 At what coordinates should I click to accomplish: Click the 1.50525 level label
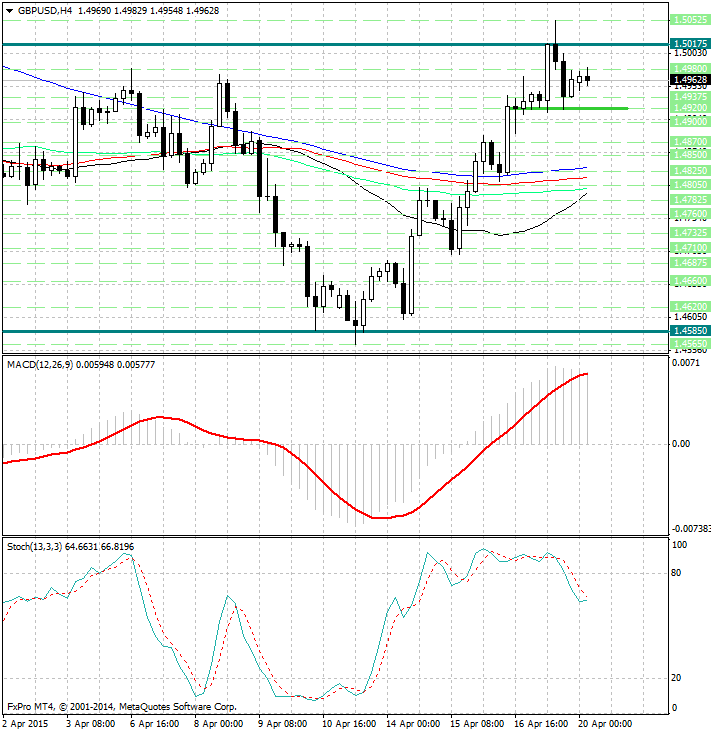coord(690,20)
